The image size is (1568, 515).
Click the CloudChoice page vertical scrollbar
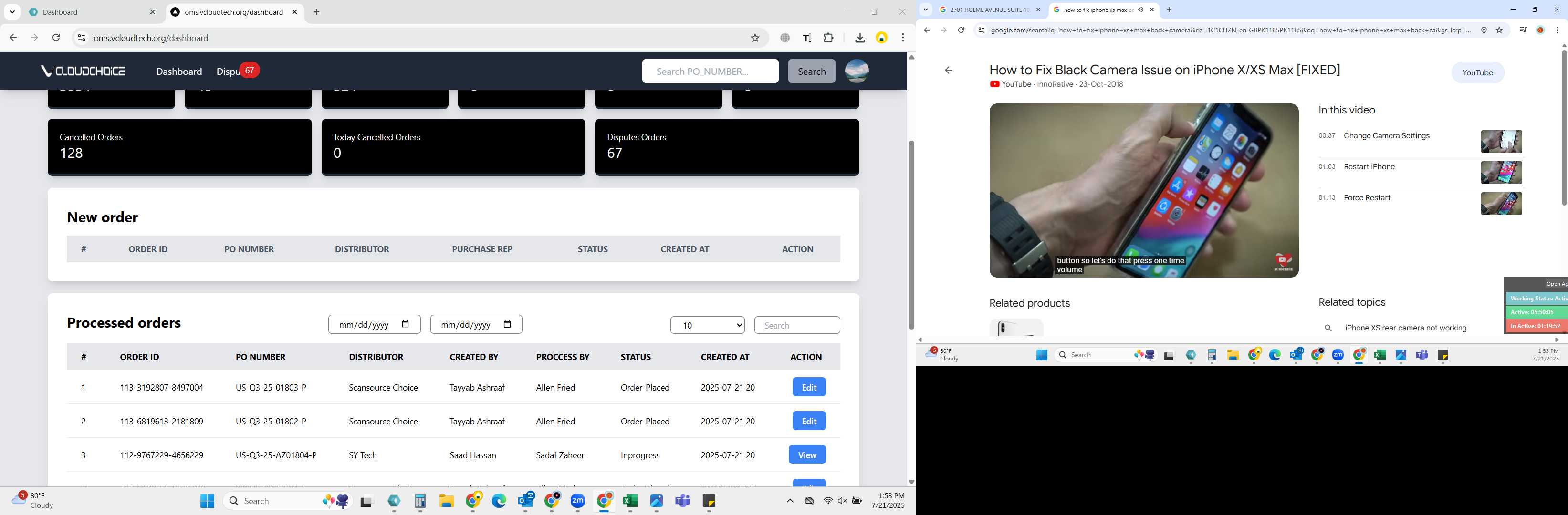(x=911, y=235)
